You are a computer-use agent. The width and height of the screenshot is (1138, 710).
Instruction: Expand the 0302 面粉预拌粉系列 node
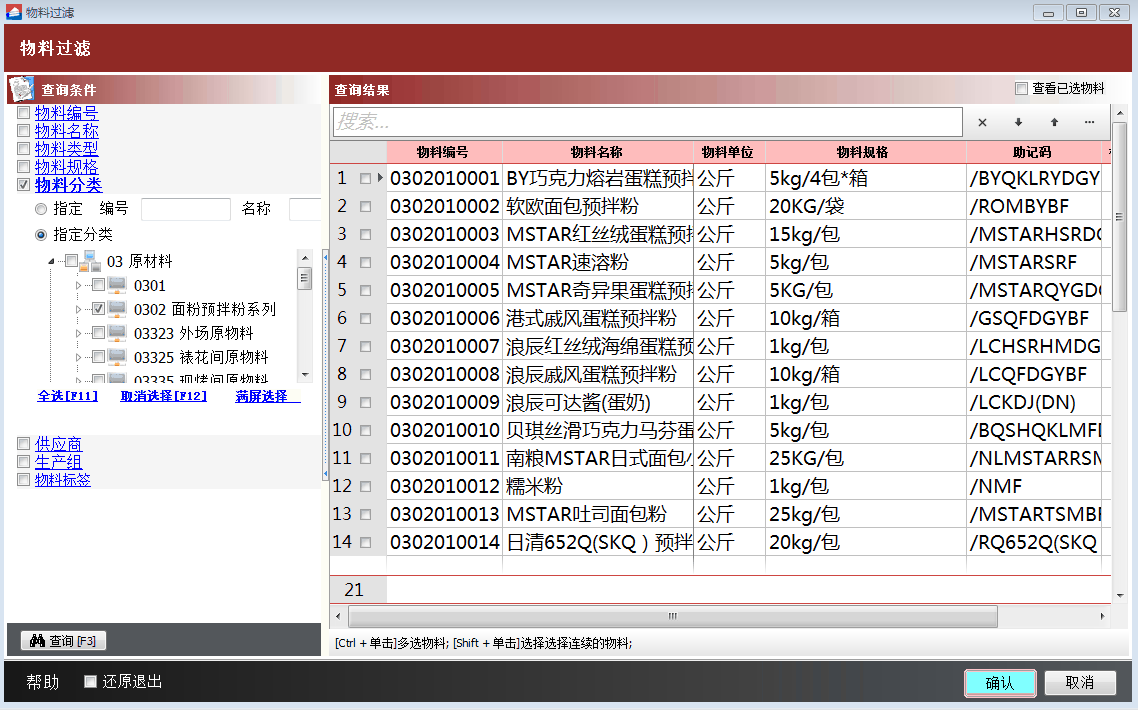coord(78,309)
